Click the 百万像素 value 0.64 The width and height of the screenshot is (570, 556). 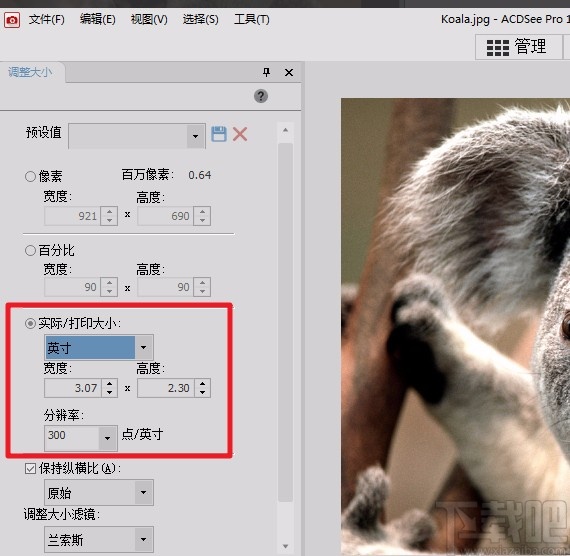pyautogui.click(x=200, y=175)
